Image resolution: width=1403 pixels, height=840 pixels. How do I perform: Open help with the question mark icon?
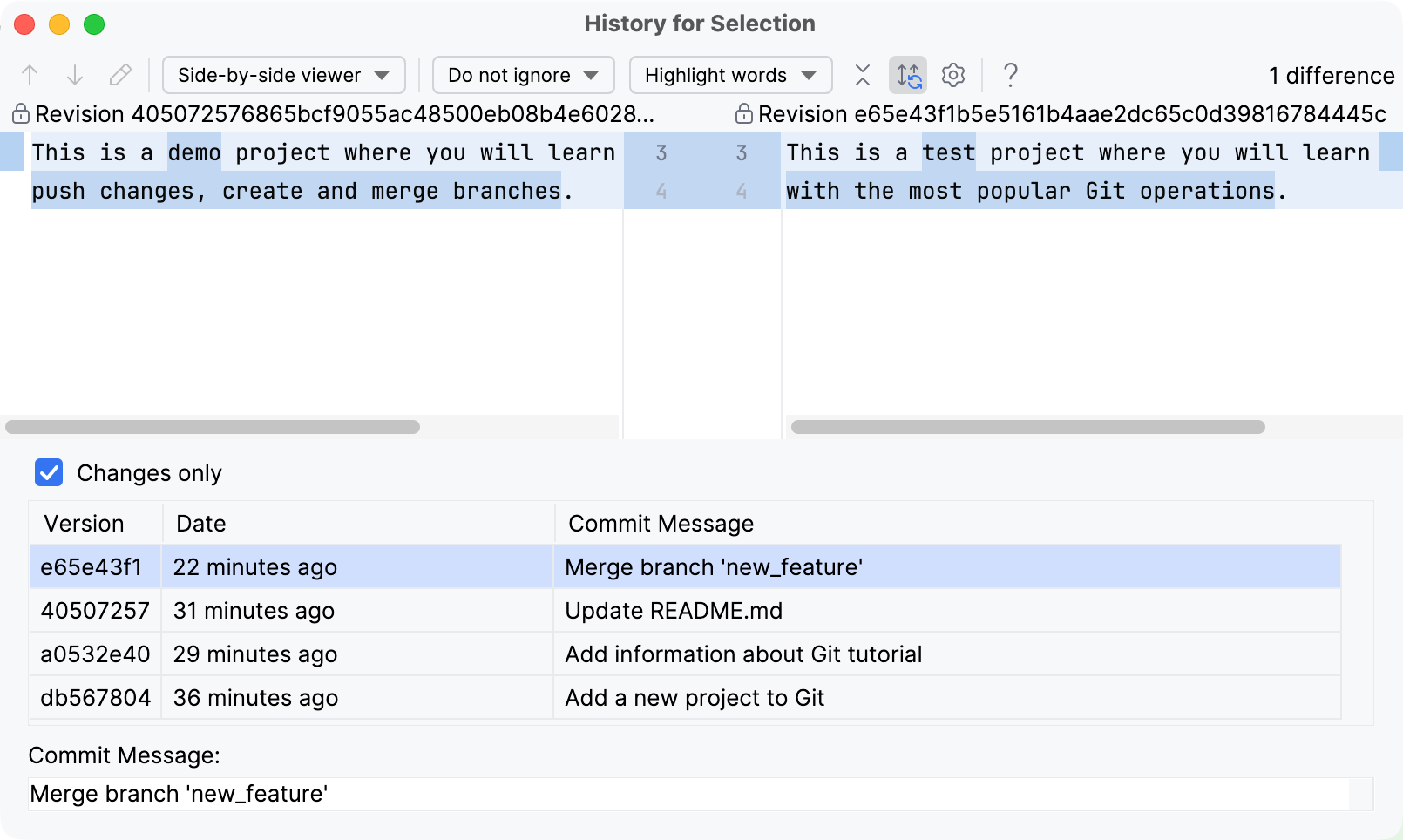[1010, 76]
